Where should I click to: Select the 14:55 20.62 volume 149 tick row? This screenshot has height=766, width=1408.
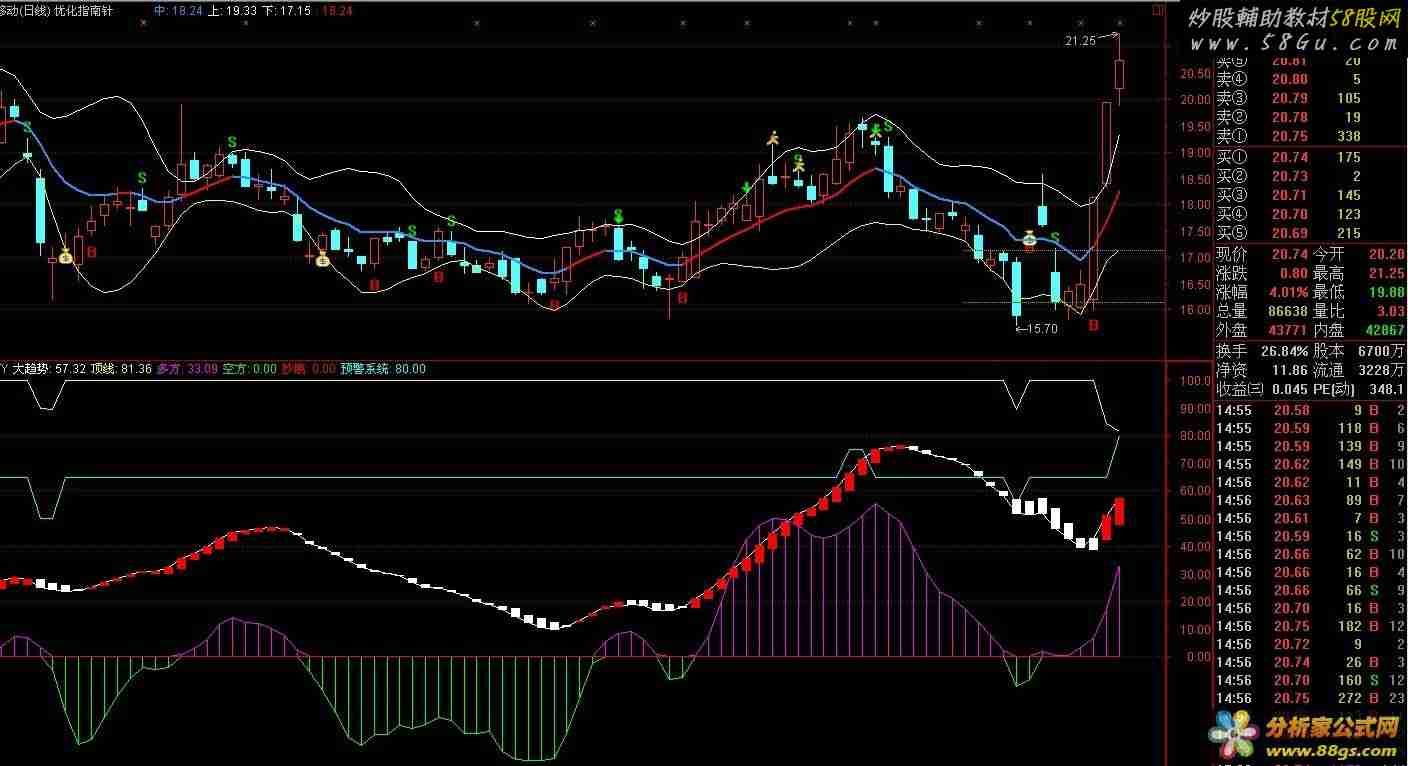point(1311,464)
